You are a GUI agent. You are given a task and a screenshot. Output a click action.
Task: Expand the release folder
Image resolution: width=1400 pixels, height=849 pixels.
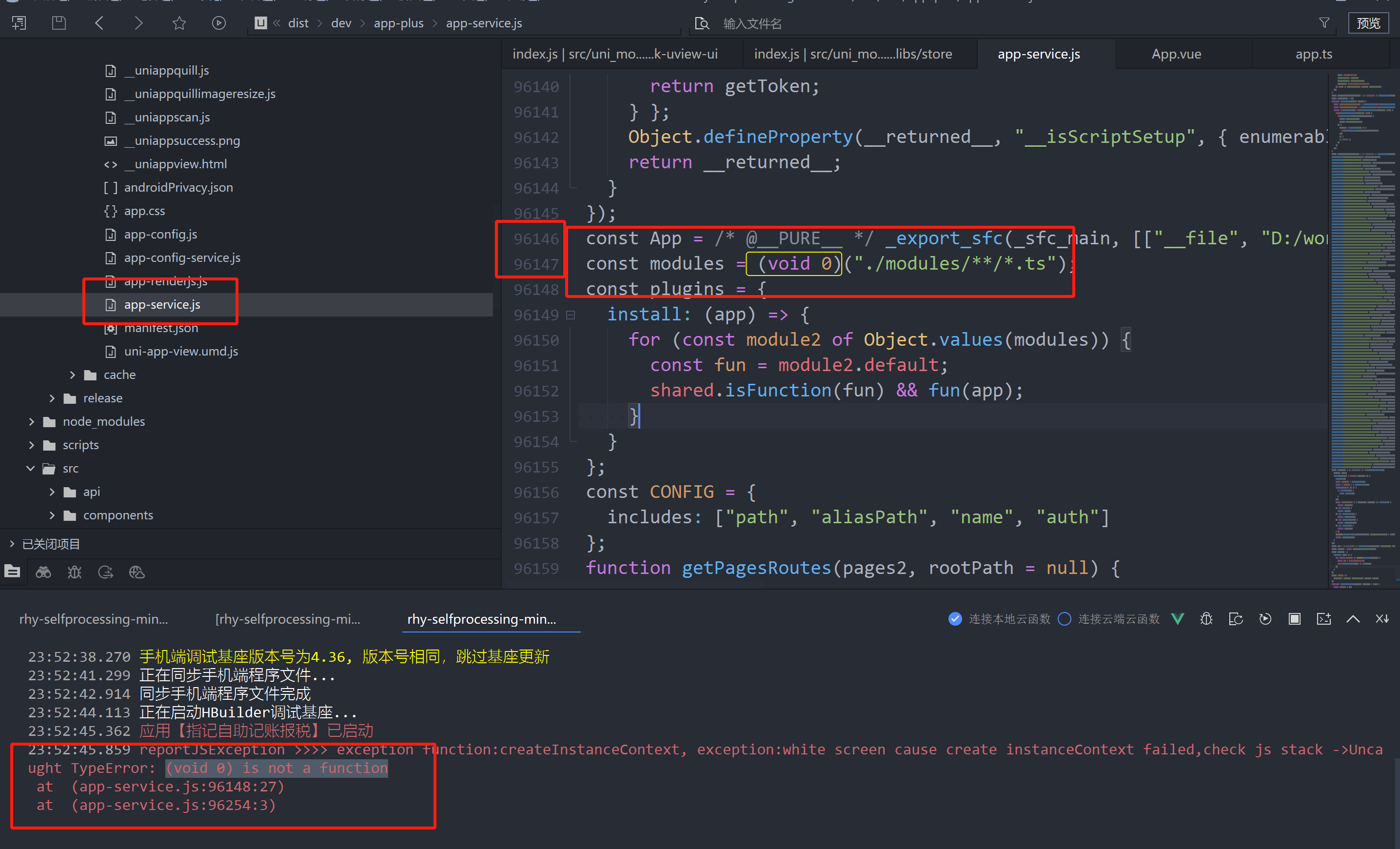52,398
